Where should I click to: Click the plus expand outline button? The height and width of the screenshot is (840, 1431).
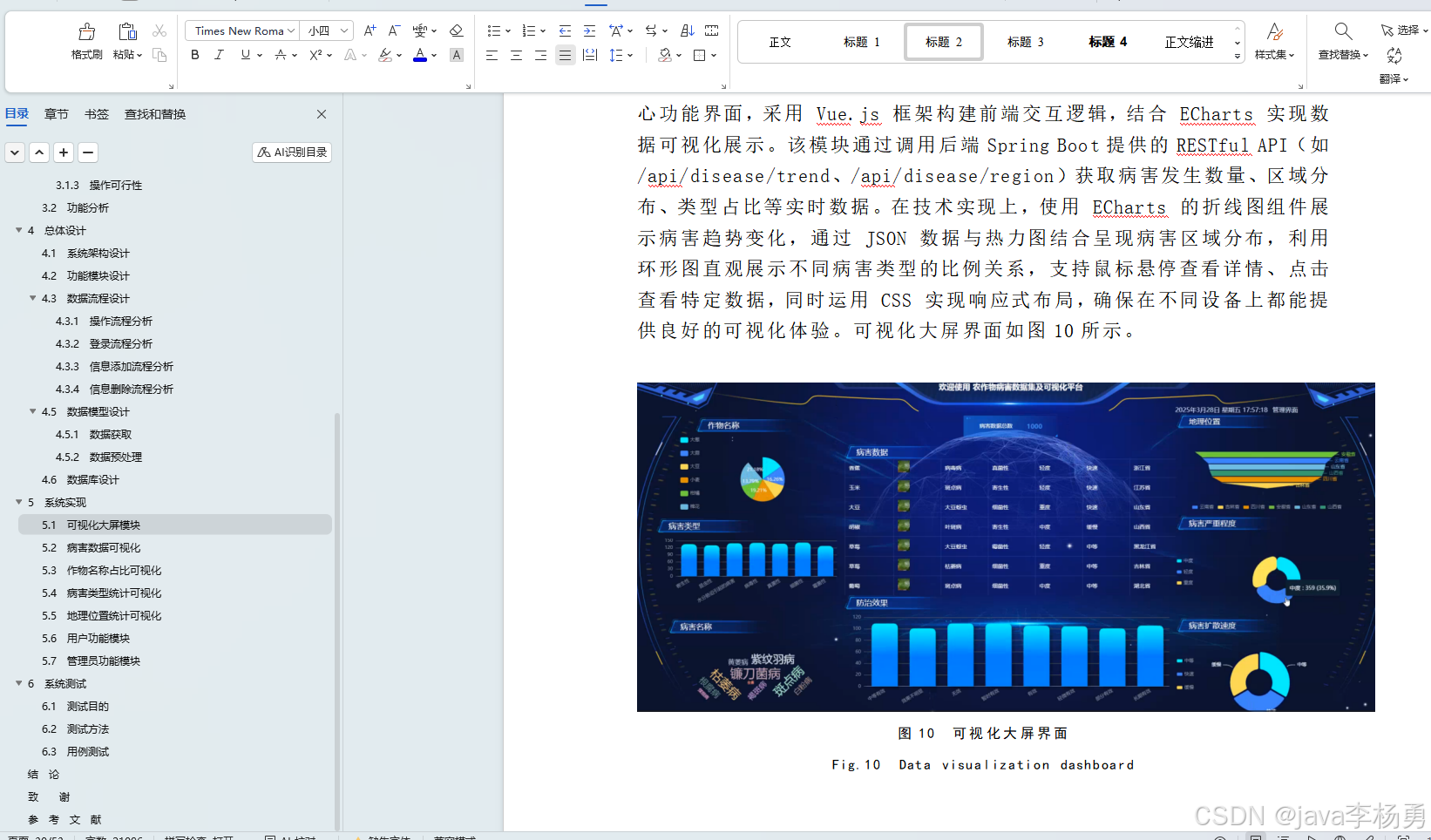(64, 152)
